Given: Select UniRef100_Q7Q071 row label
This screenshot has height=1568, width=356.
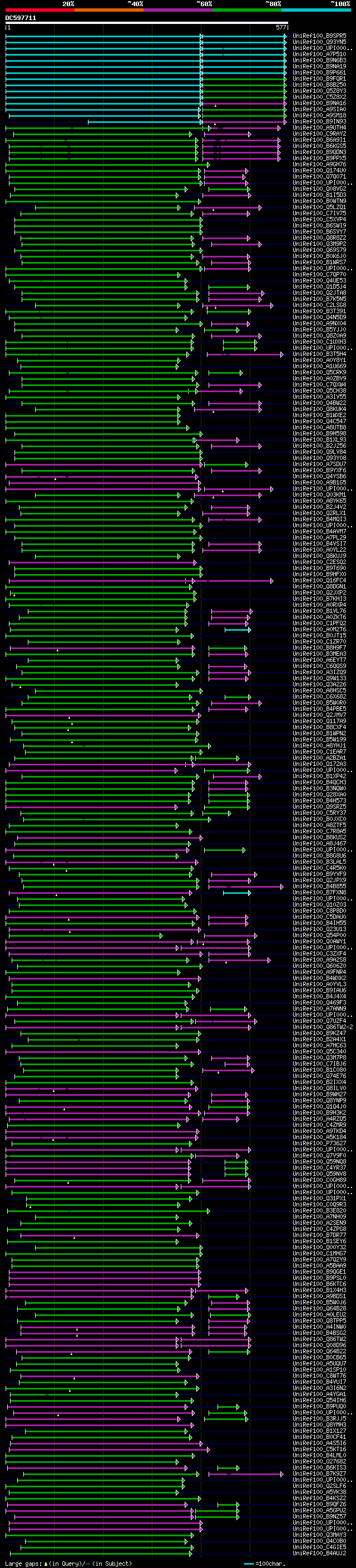Looking at the screenshot, I should [319, 176].
